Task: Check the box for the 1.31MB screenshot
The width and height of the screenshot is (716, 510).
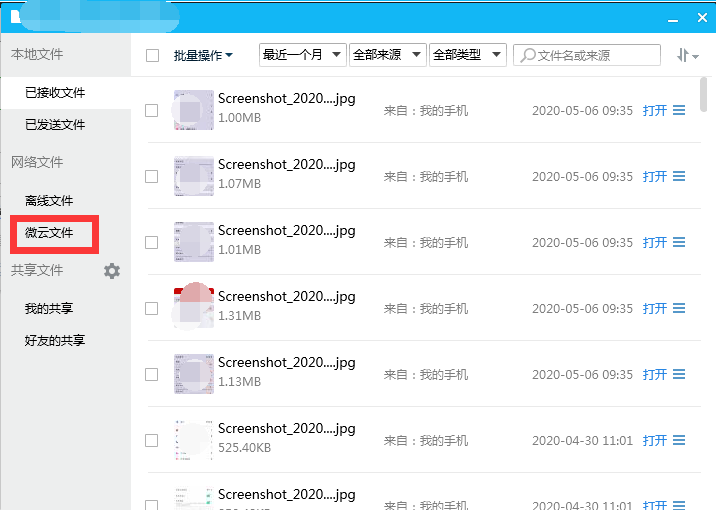Action: point(152,309)
